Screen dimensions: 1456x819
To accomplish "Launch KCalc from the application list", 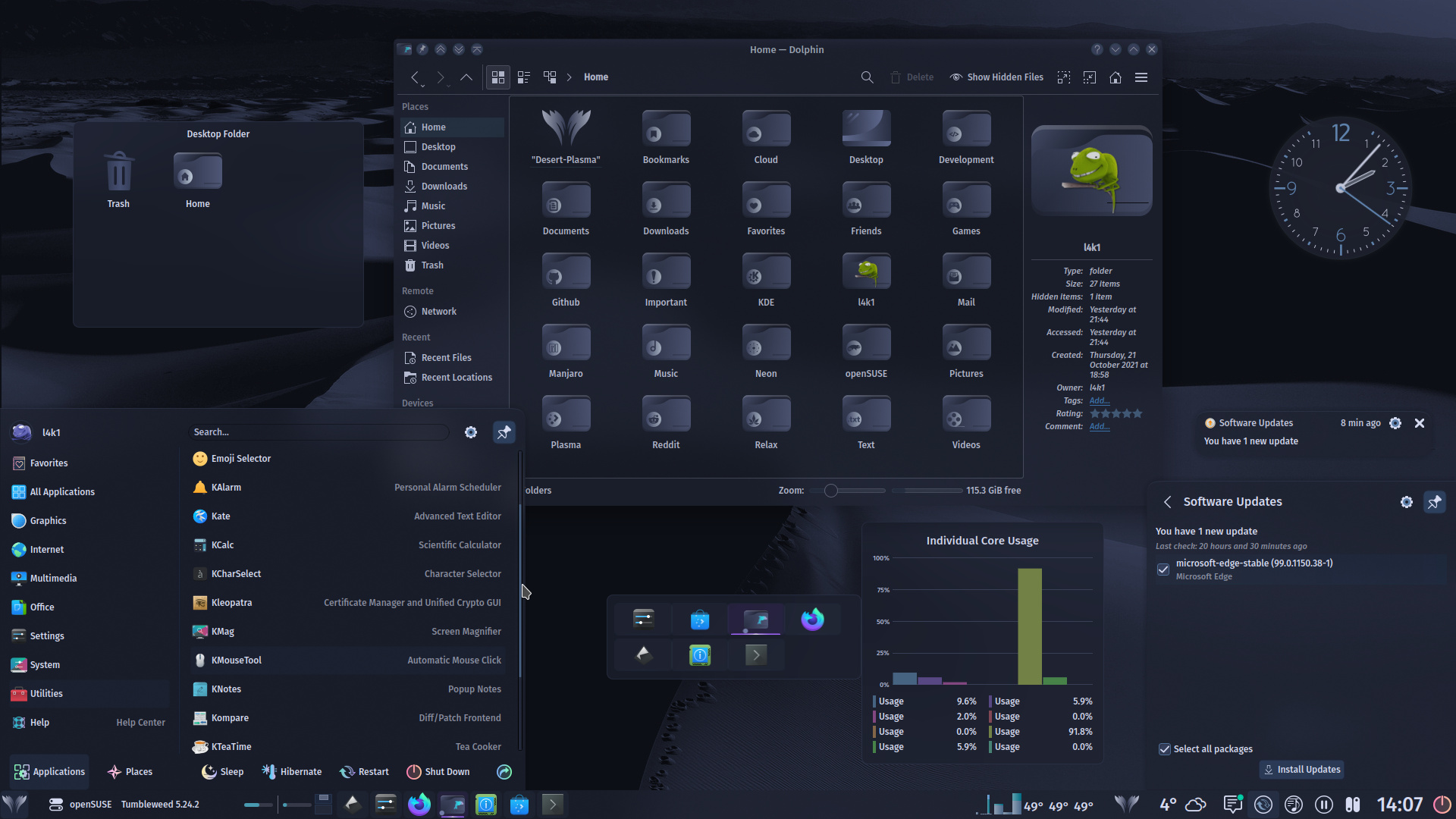I will 347,545.
